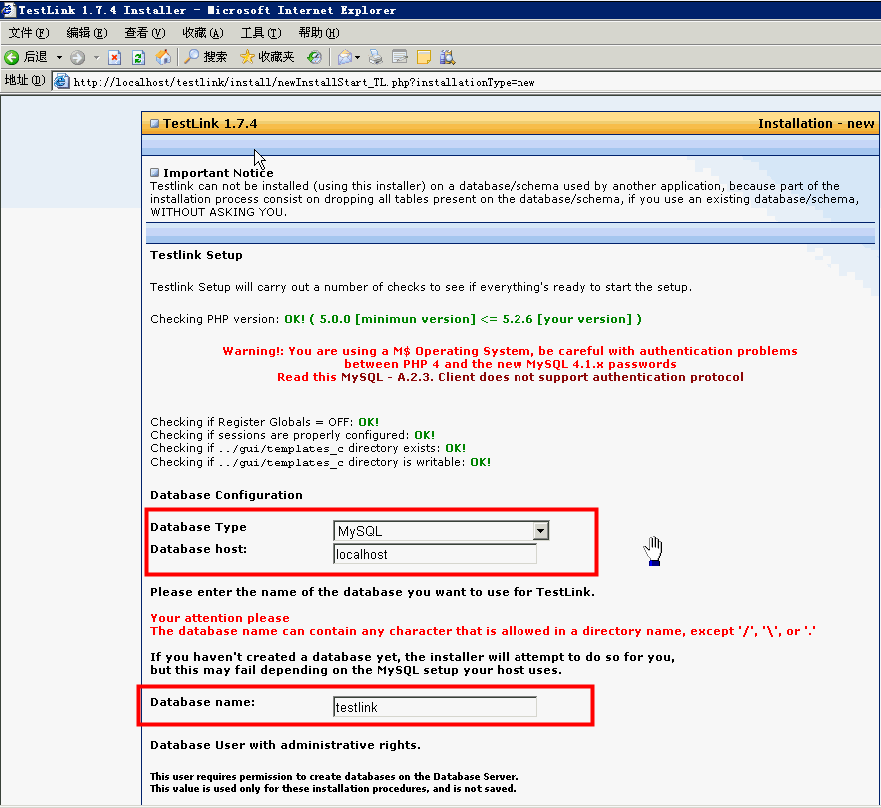This screenshot has width=881, height=808.
Task: Click the IE page icon in address bar
Action: point(62,81)
